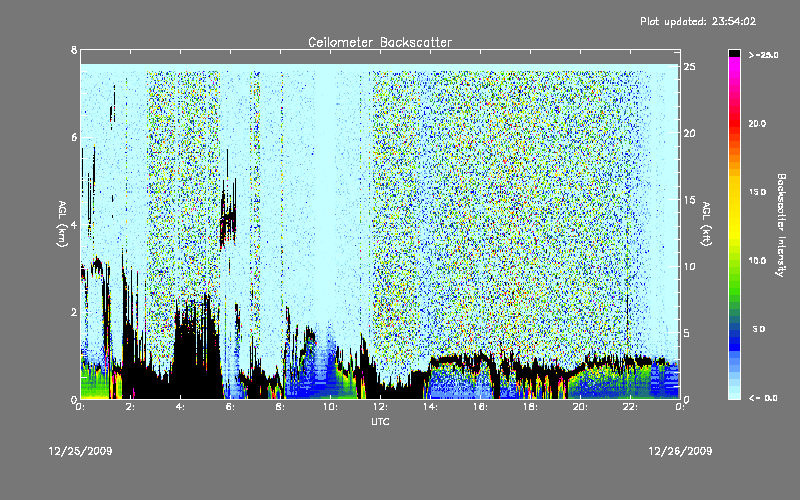Click the 5 kft tick label on right axis
800x500 pixels.
click(x=687, y=333)
